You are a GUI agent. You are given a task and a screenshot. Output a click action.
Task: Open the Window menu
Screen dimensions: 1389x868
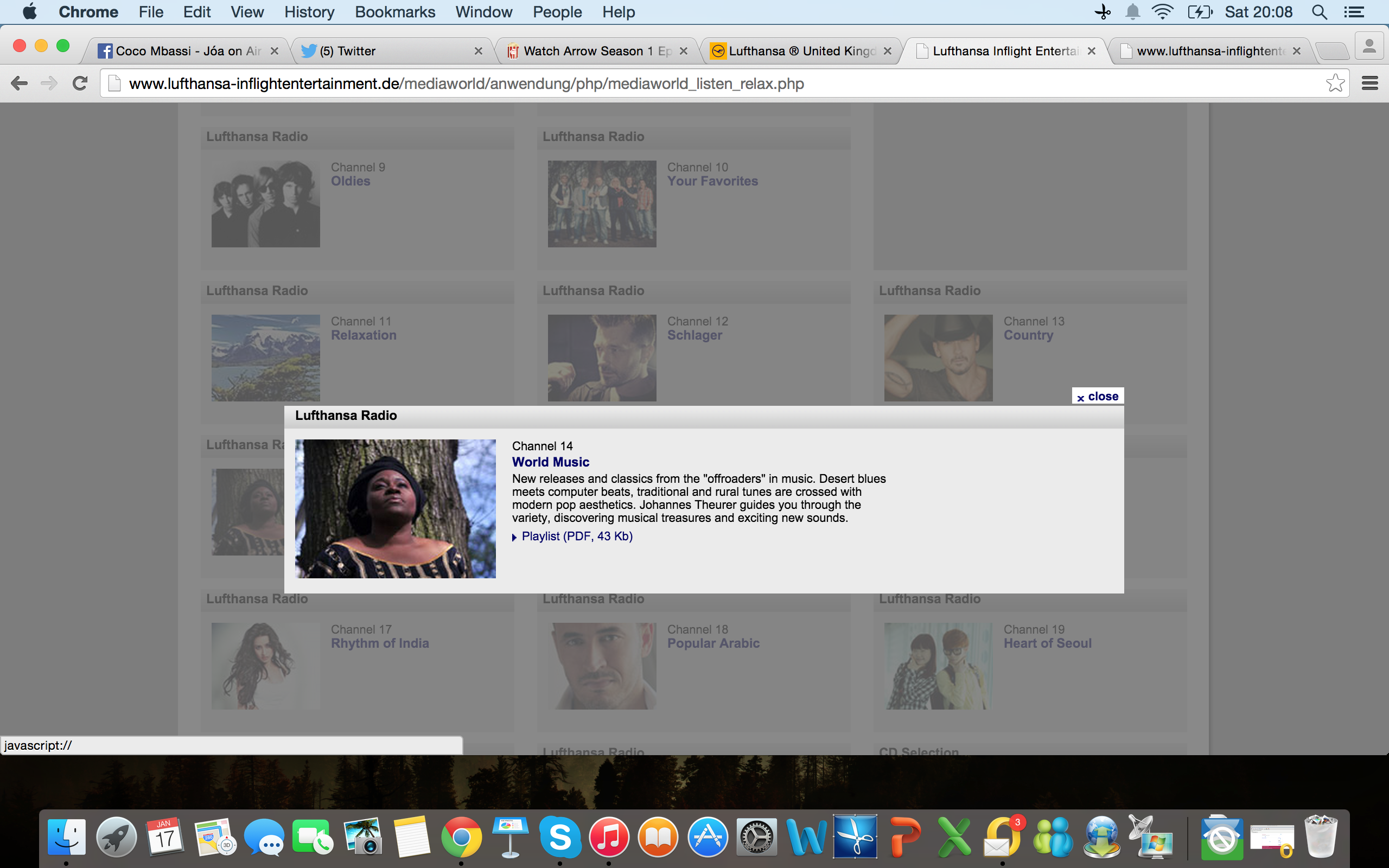(483, 12)
